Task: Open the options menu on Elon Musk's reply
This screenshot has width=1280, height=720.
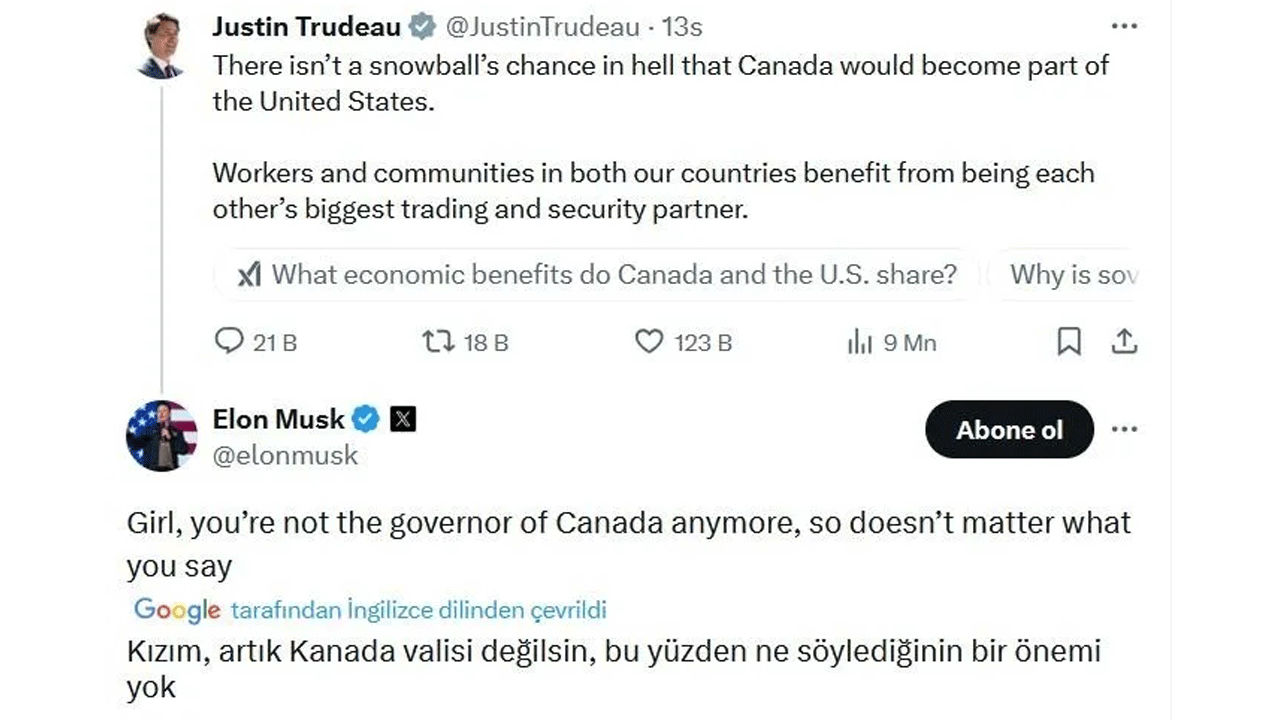Action: pyautogui.click(x=1124, y=429)
